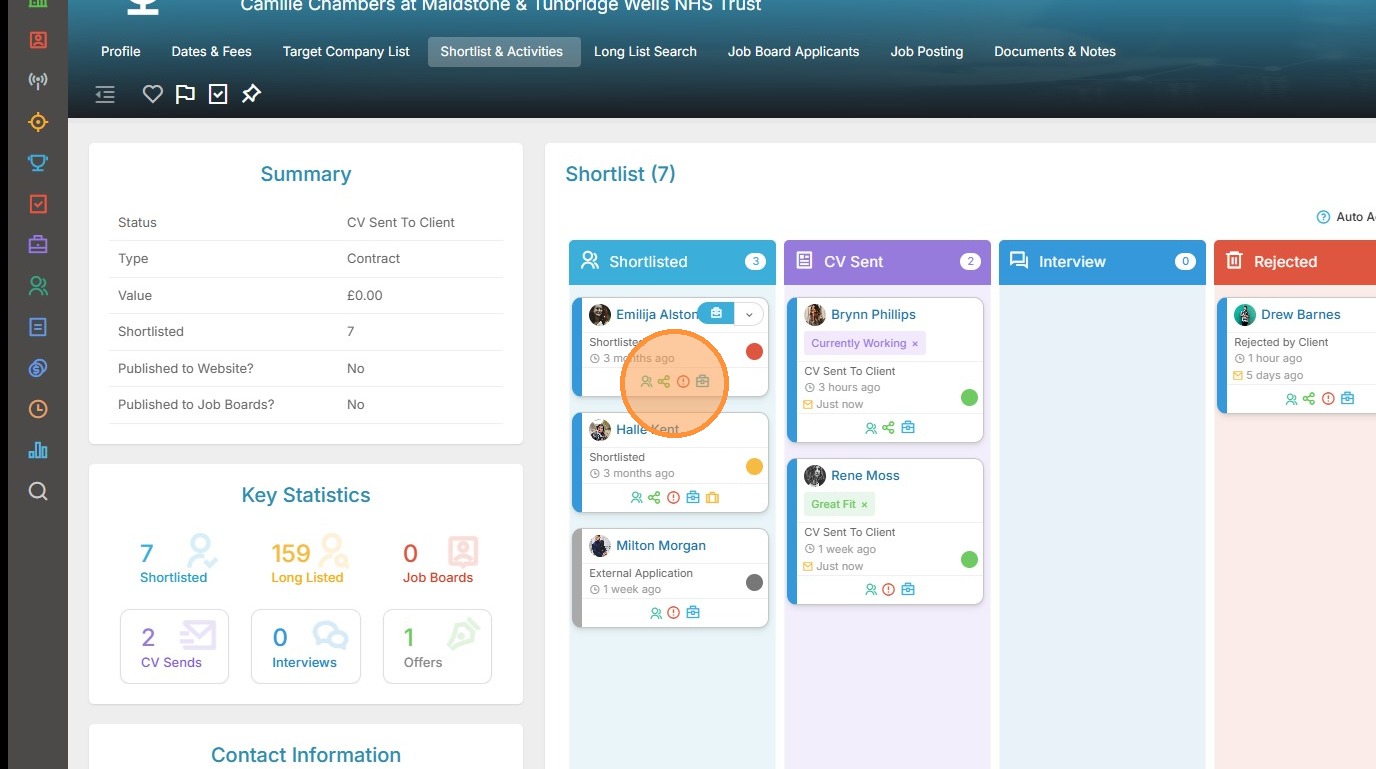Click the CV Sent column header
The image size is (1376, 769).
[887, 262]
